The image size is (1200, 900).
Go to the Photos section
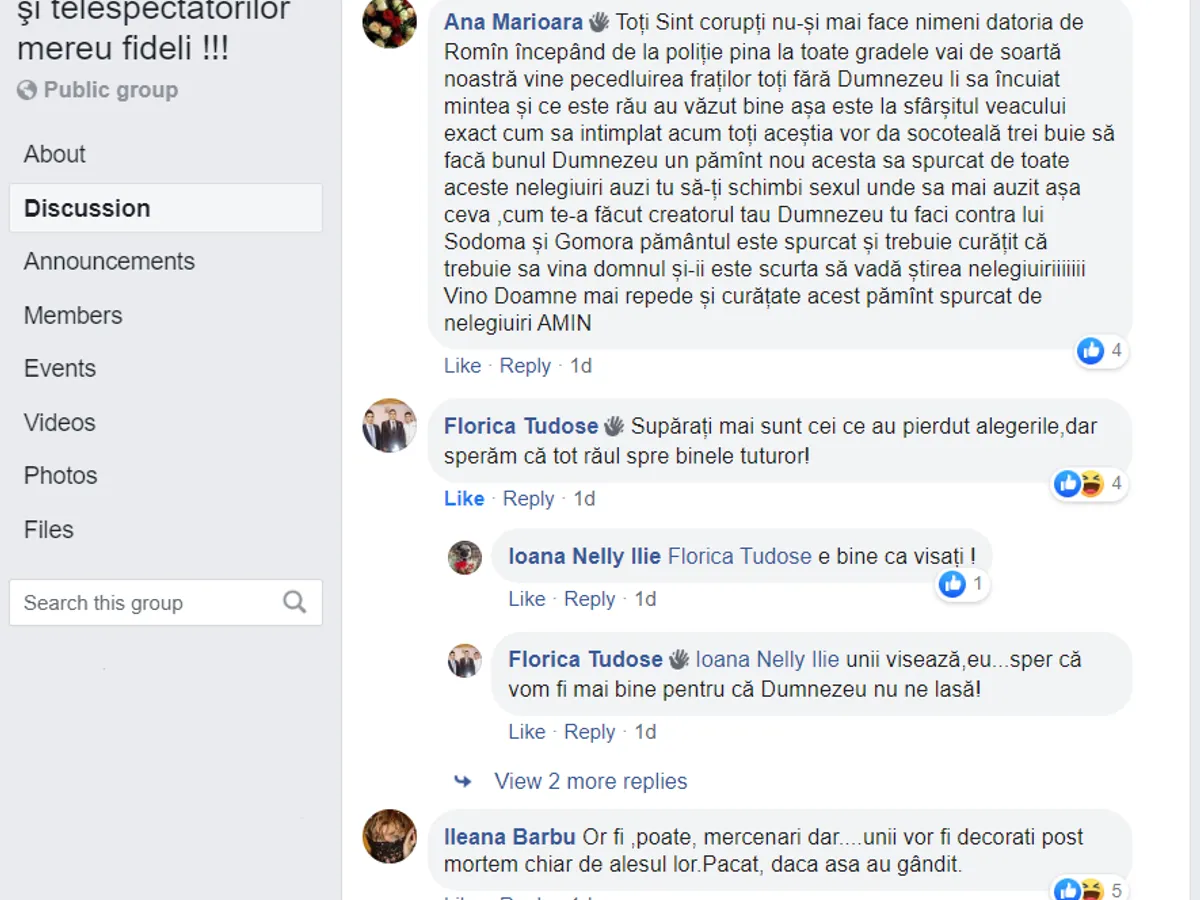[x=61, y=475]
